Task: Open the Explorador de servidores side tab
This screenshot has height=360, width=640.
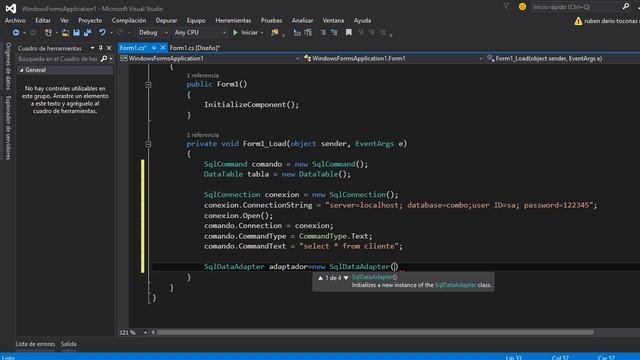Action: coord(8,127)
